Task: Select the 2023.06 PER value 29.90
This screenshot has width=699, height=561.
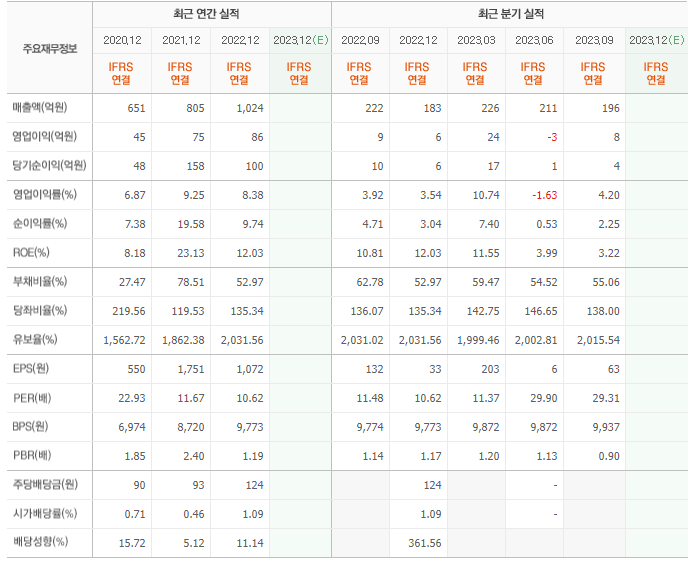Action: click(x=544, y=398)
